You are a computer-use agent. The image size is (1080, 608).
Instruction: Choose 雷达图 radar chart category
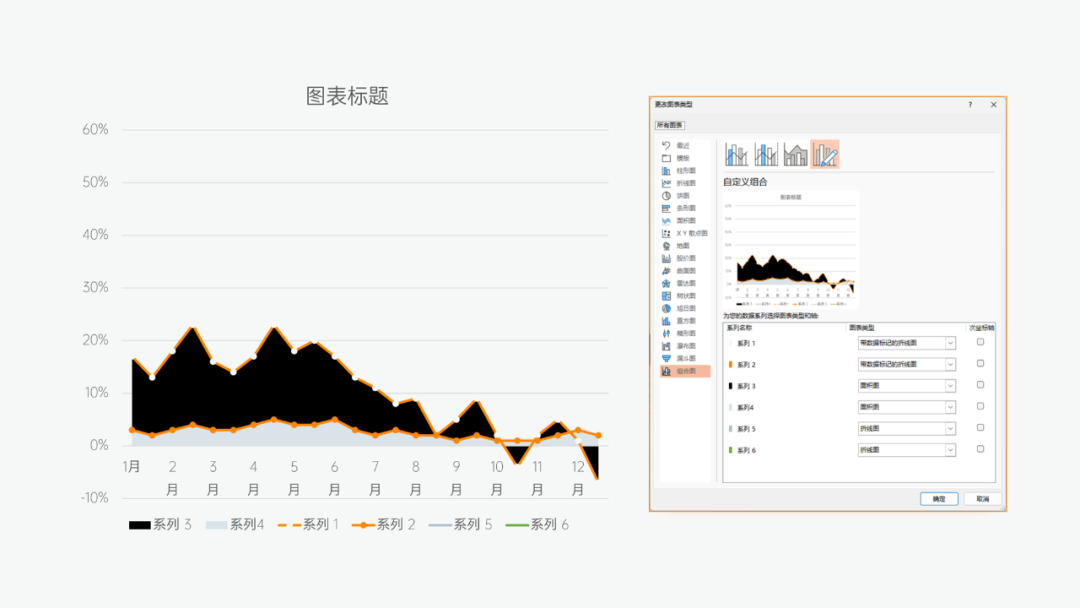[684, 283]
